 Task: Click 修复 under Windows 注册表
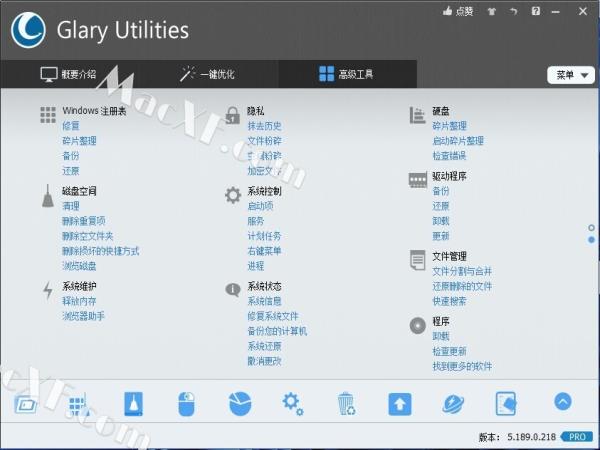point(71,126)
